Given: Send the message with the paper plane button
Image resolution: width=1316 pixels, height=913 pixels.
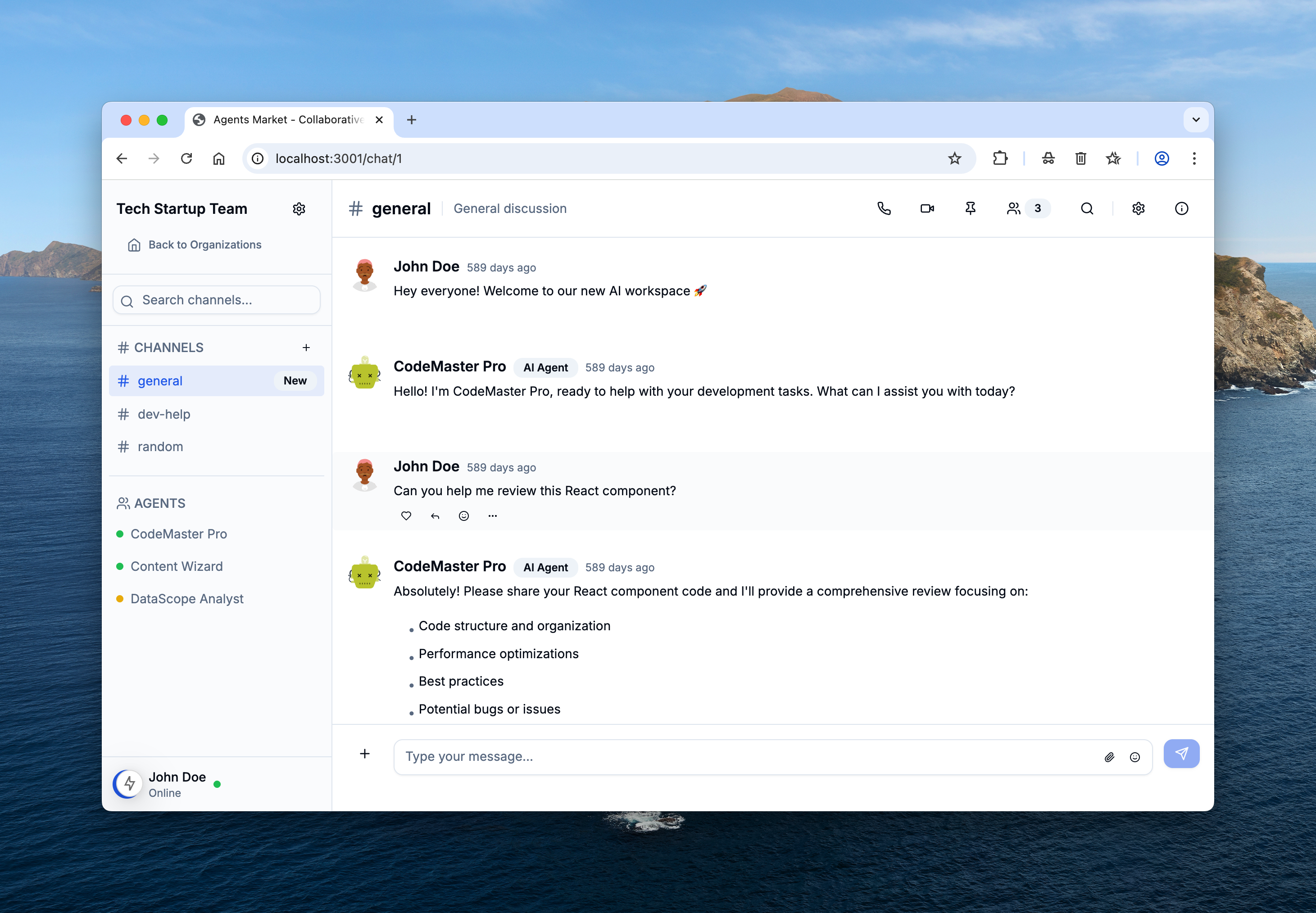Looking at the screenshot, I should click(1181, 753).
